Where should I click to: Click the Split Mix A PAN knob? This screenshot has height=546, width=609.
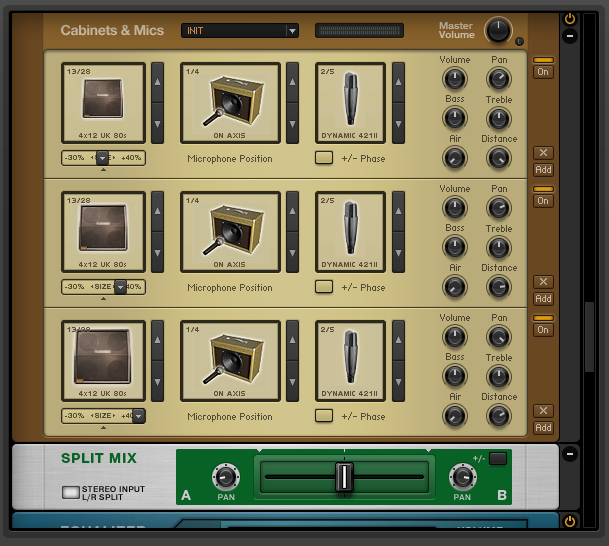226,477
